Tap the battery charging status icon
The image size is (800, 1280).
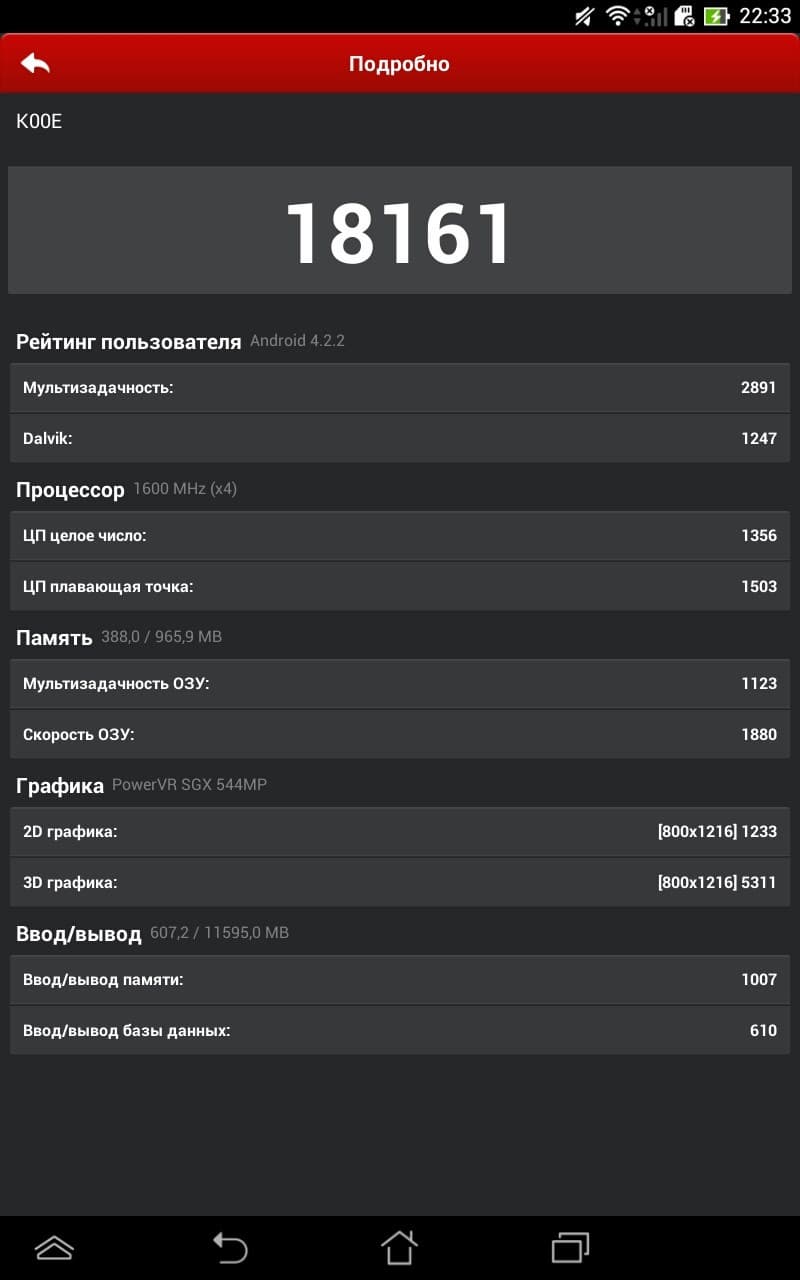[x=716, y=16]
